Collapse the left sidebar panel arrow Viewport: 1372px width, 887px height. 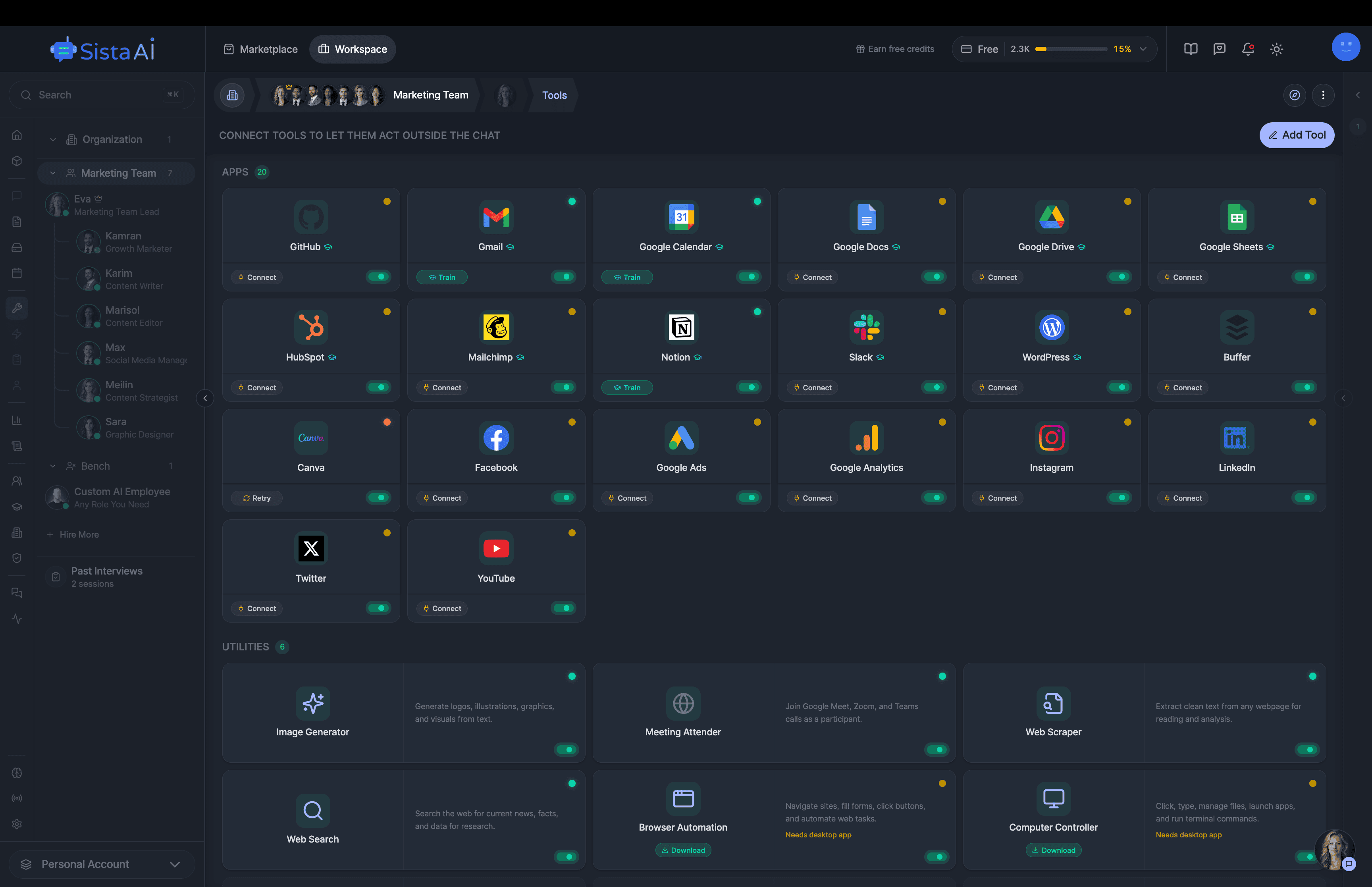pos(205,398)
